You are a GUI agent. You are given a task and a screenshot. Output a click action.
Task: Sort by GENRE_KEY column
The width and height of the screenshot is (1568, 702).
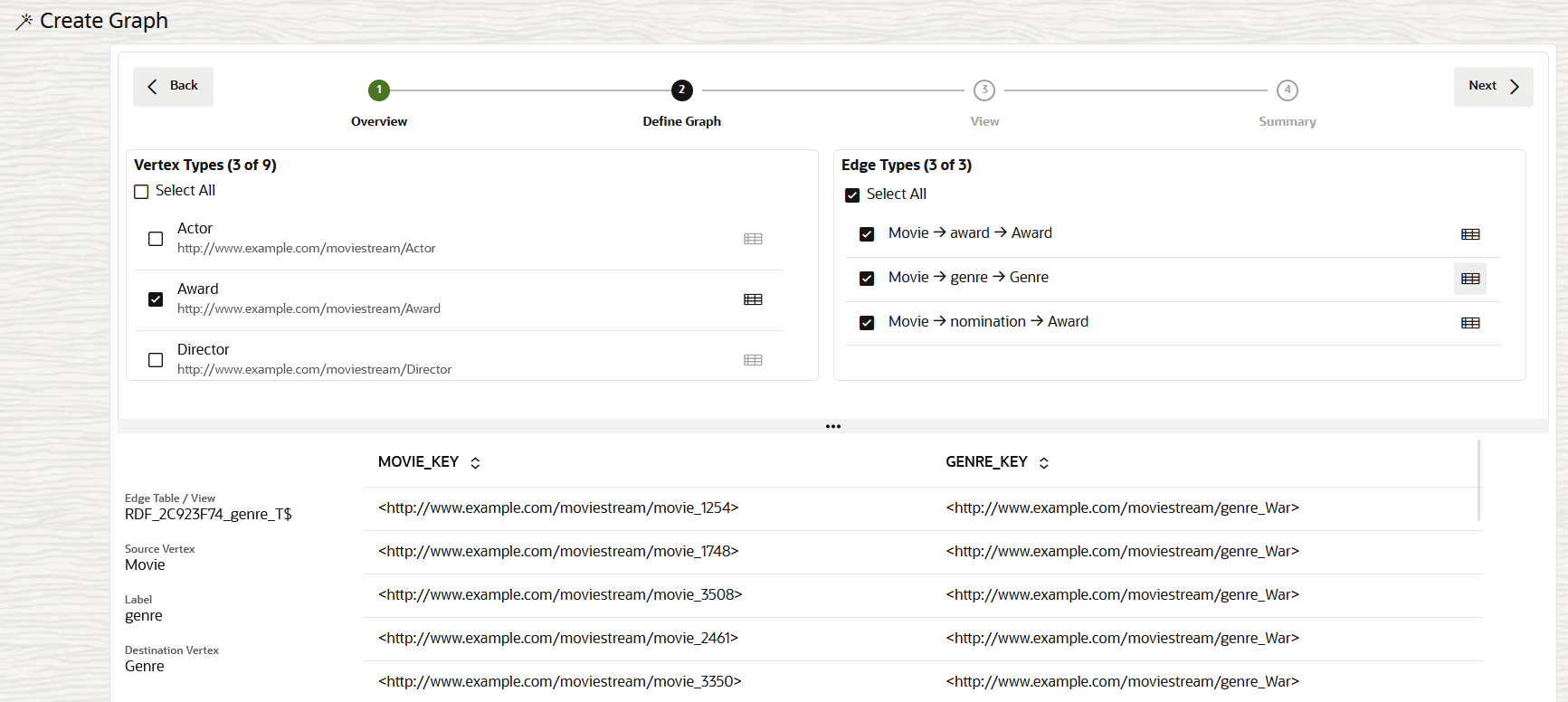click(x=1044, y=462)
